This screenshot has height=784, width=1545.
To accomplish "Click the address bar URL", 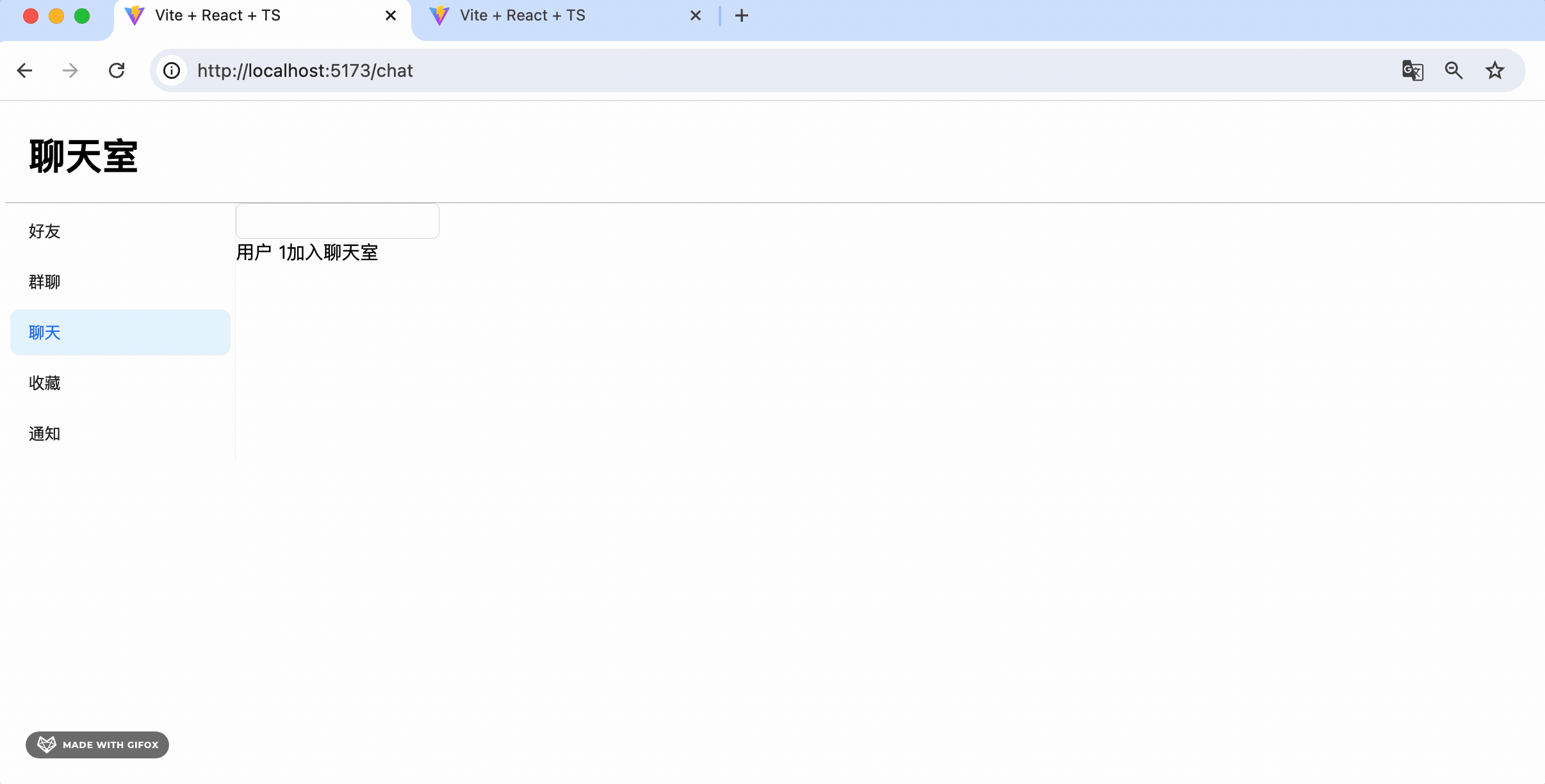I will click(305, 70).
